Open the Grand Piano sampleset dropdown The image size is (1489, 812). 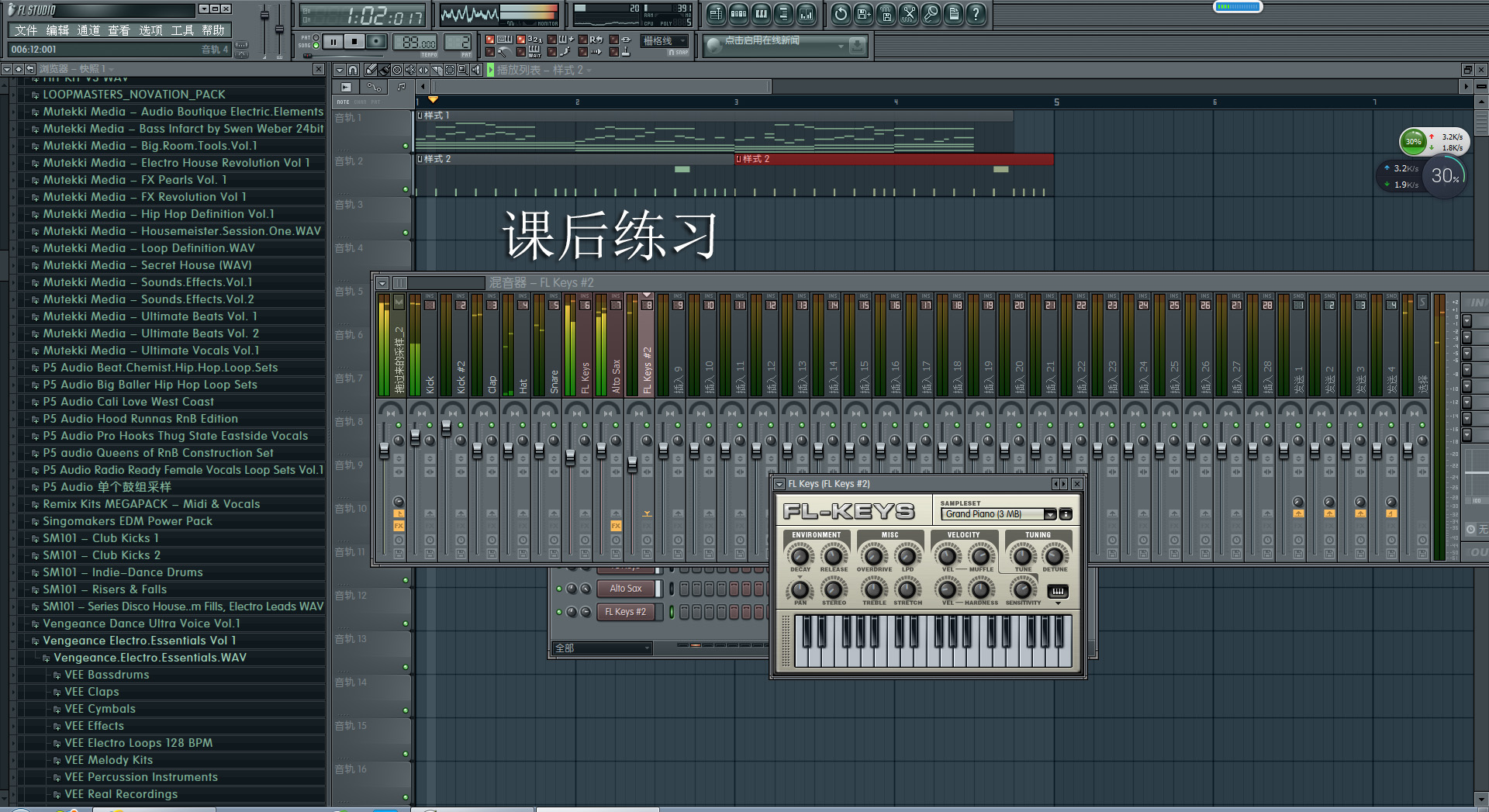(1050, 514)
